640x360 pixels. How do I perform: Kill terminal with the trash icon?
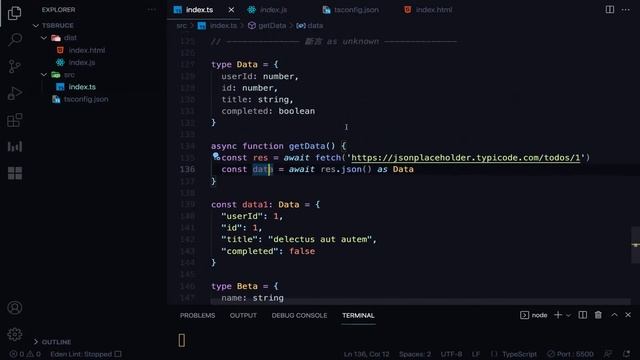pos(598,315)
